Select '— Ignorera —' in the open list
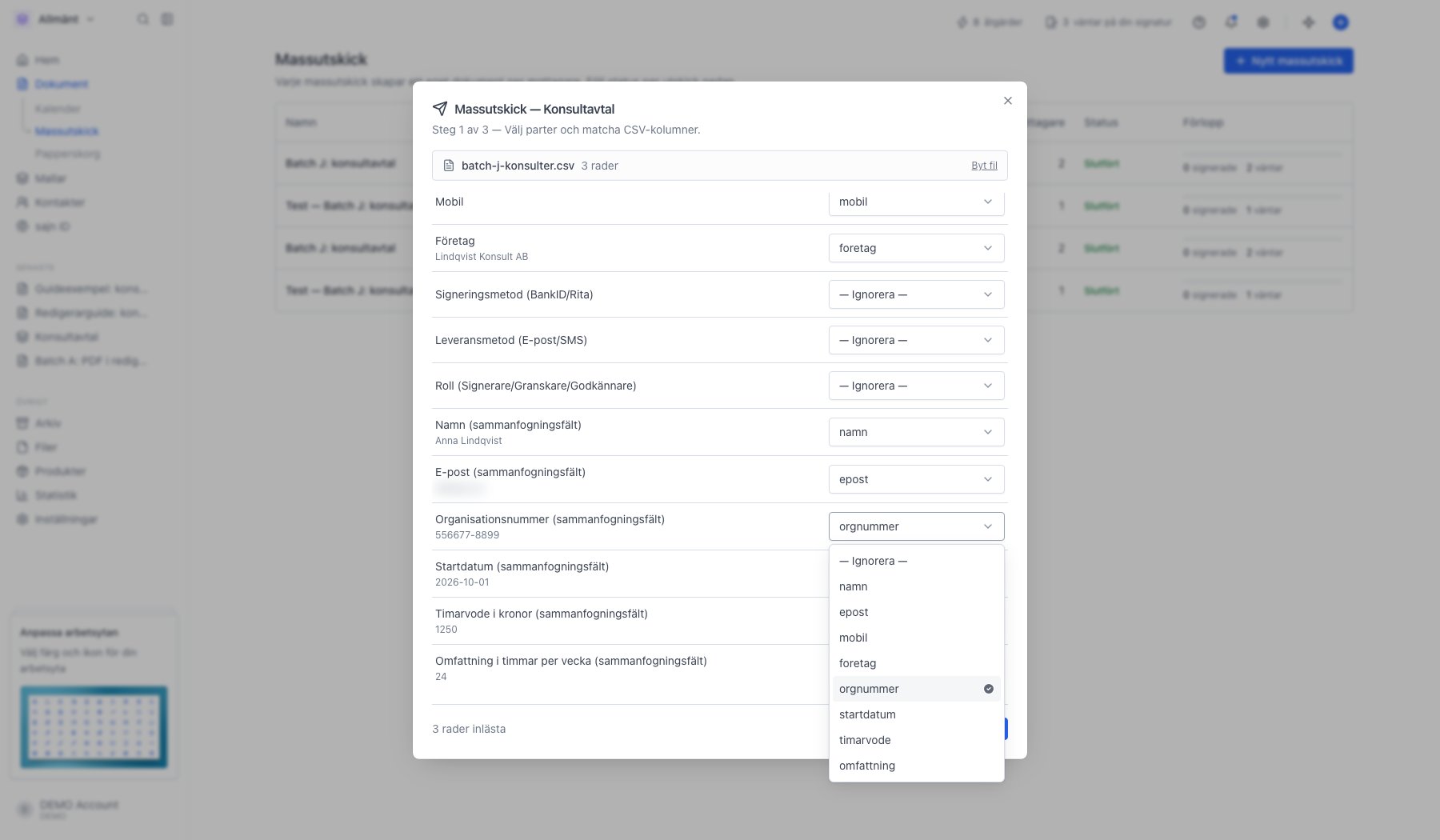This screenshot has height=840, width=1440. tap(916, 561)
